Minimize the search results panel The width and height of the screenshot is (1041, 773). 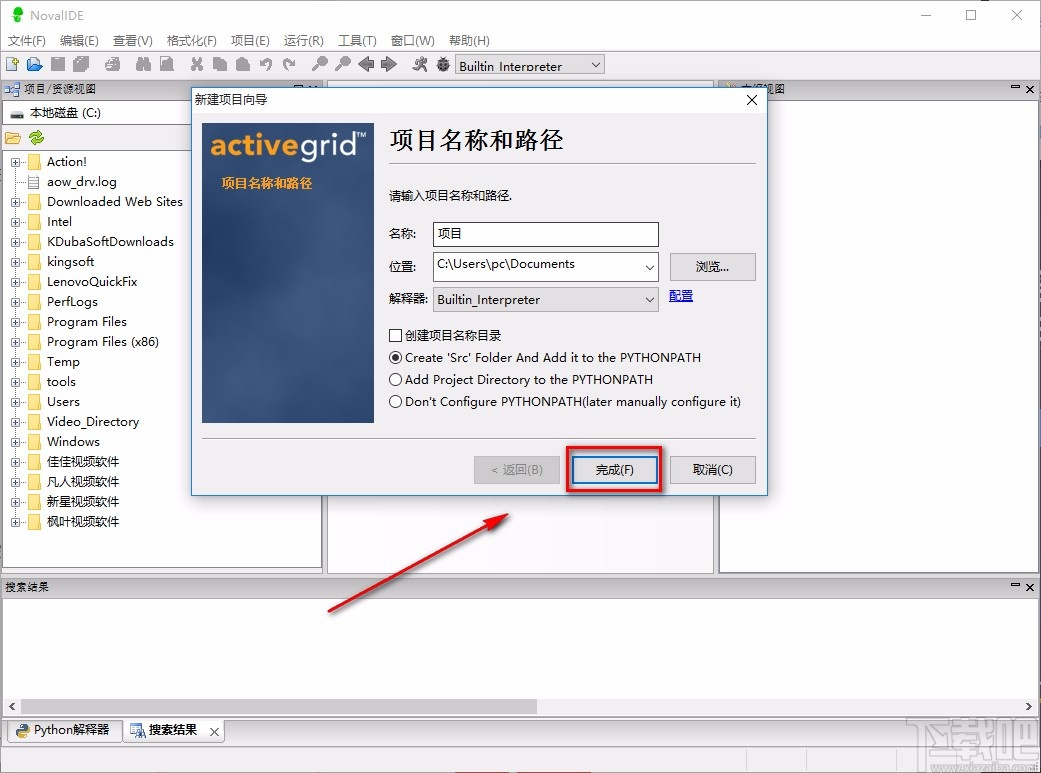point(1015,585)
